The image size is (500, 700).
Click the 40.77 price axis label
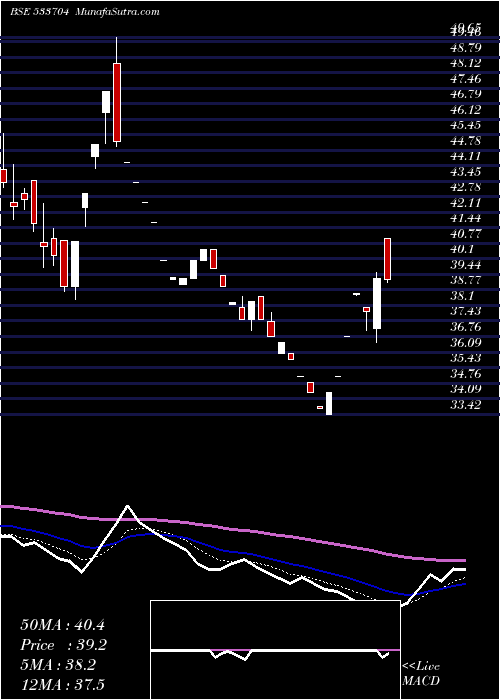(x=466, y=233)
